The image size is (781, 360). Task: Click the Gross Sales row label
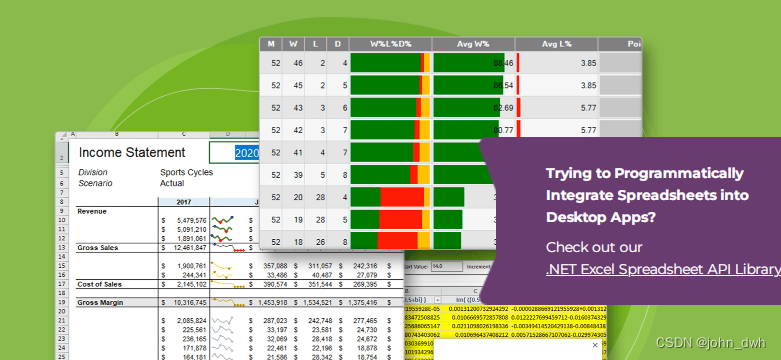click(98, 247)
